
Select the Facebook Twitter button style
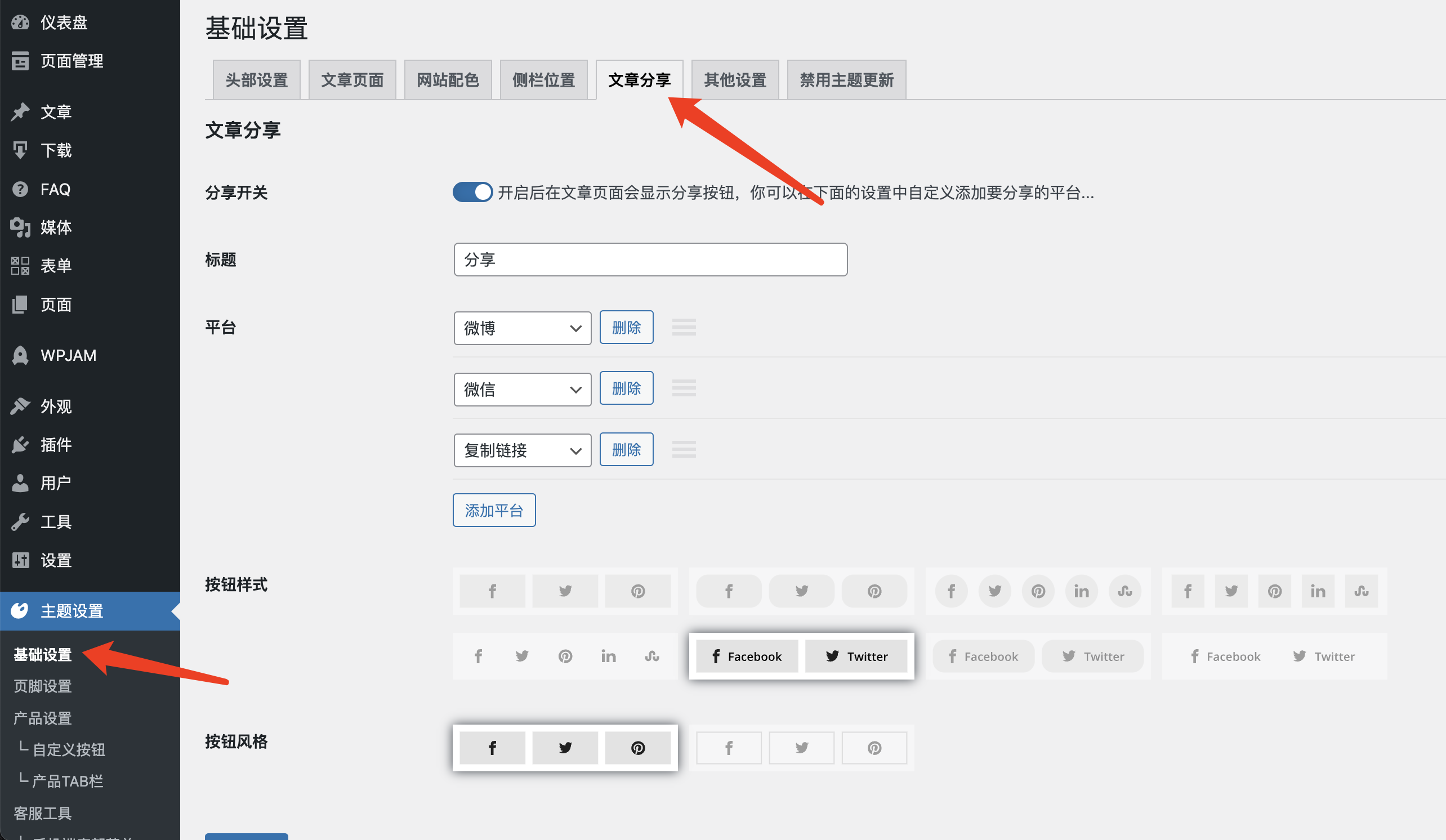pos(799,656)
